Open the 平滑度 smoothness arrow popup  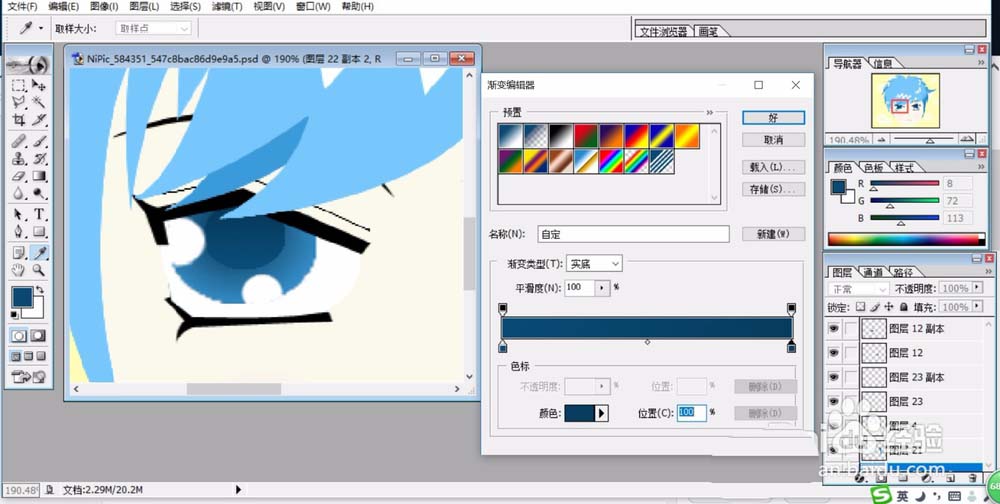click(x=602, y=288)
